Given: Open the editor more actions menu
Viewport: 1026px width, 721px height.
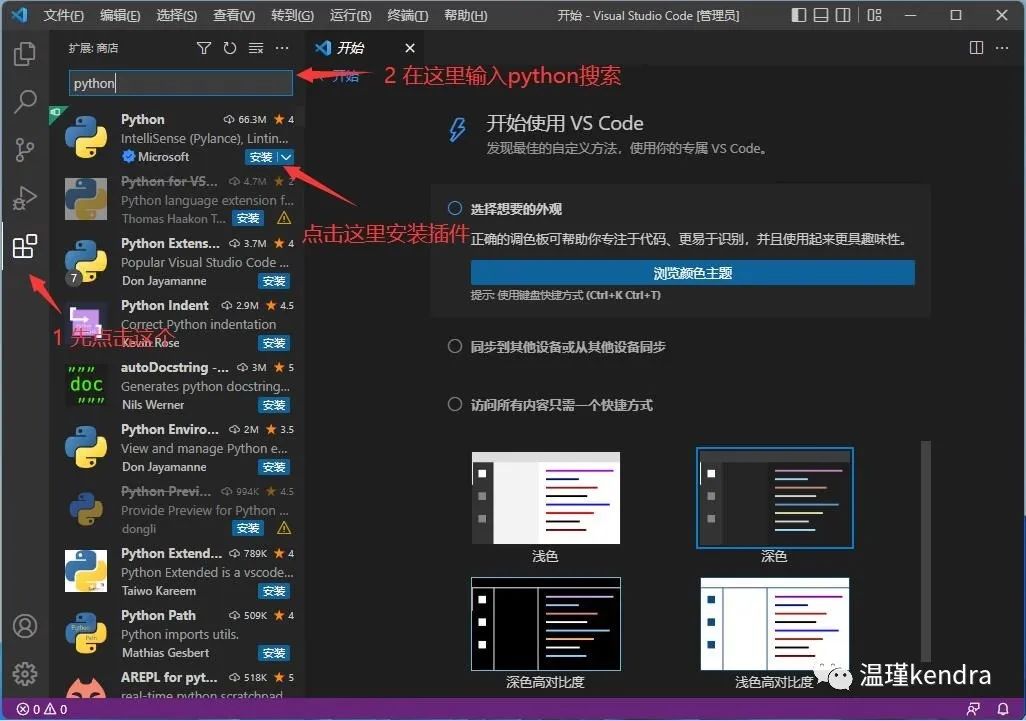Looking at the screenshot, I should (x=1002, y=48).
